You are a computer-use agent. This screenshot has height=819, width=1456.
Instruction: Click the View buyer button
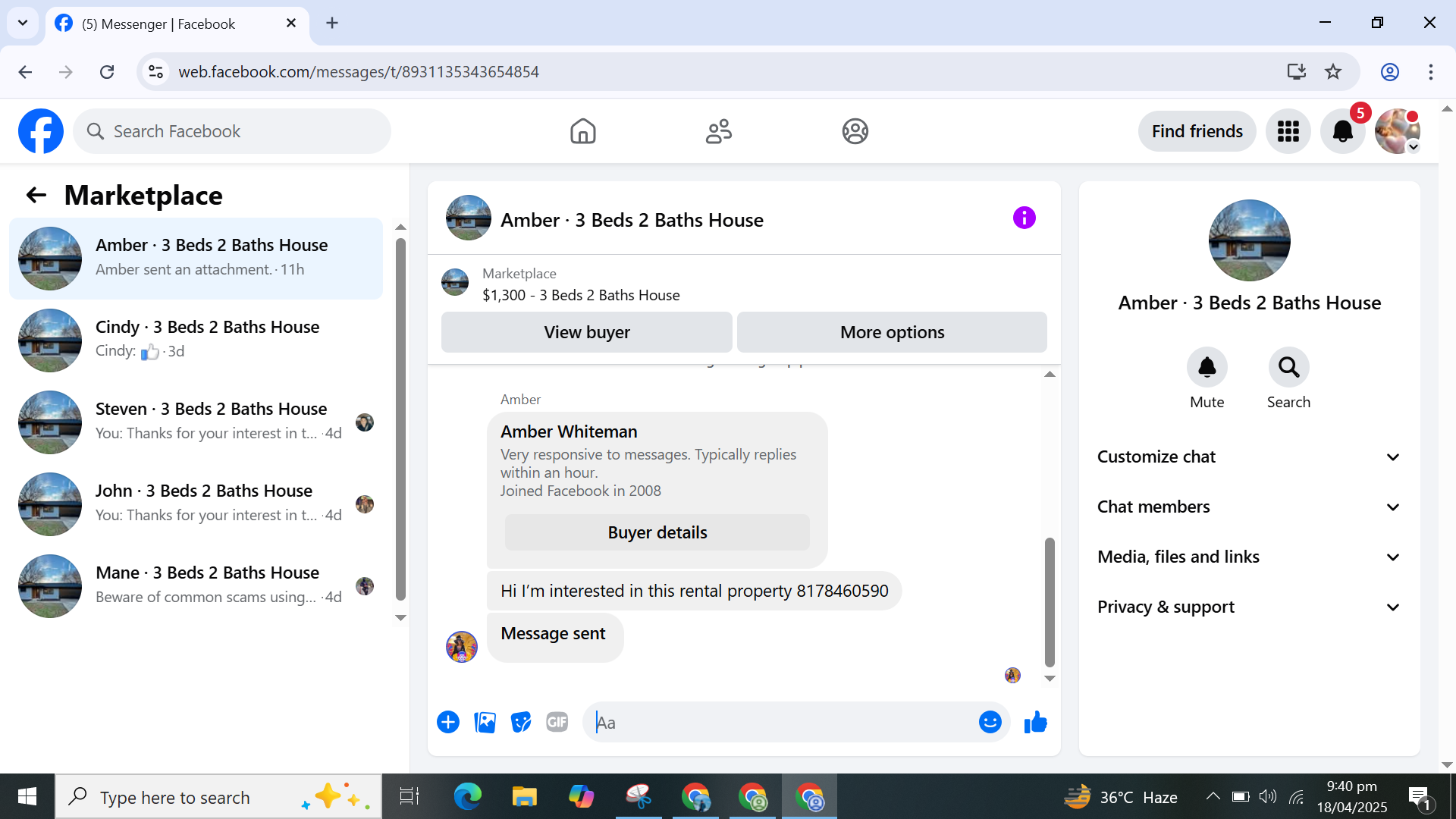[586, 332]
